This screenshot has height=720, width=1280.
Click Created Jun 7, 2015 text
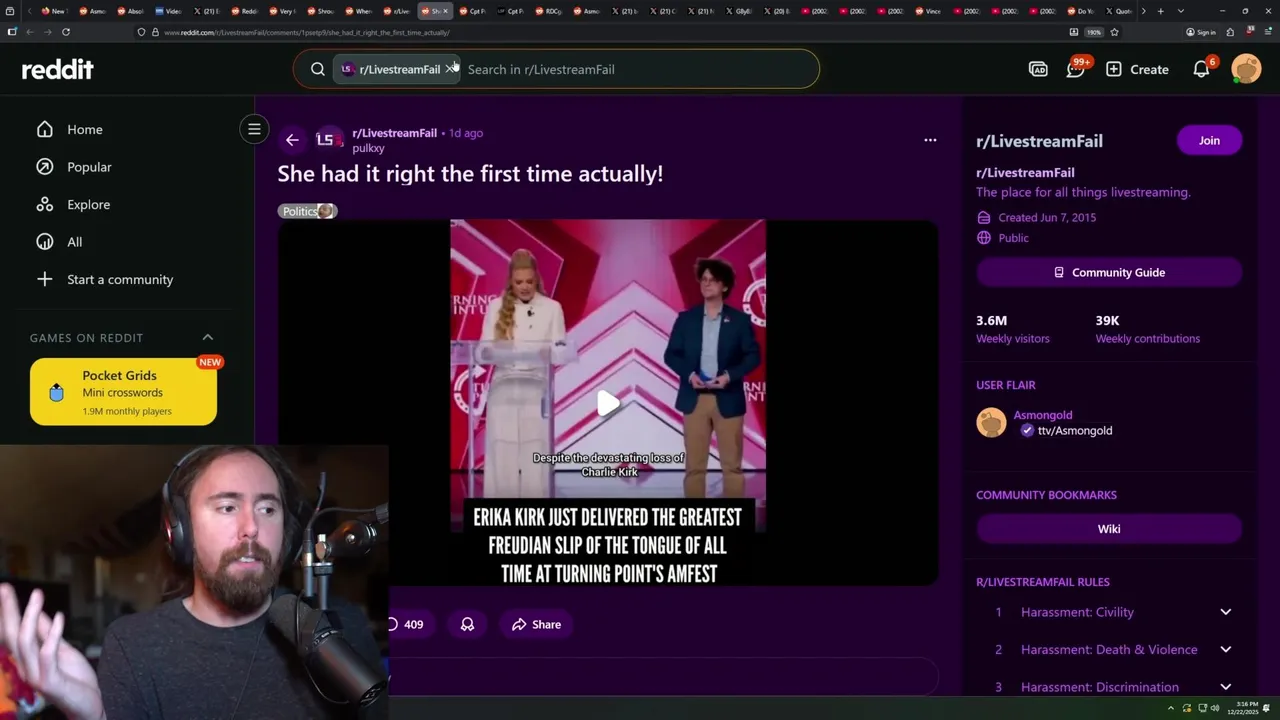click(1047, 217)
